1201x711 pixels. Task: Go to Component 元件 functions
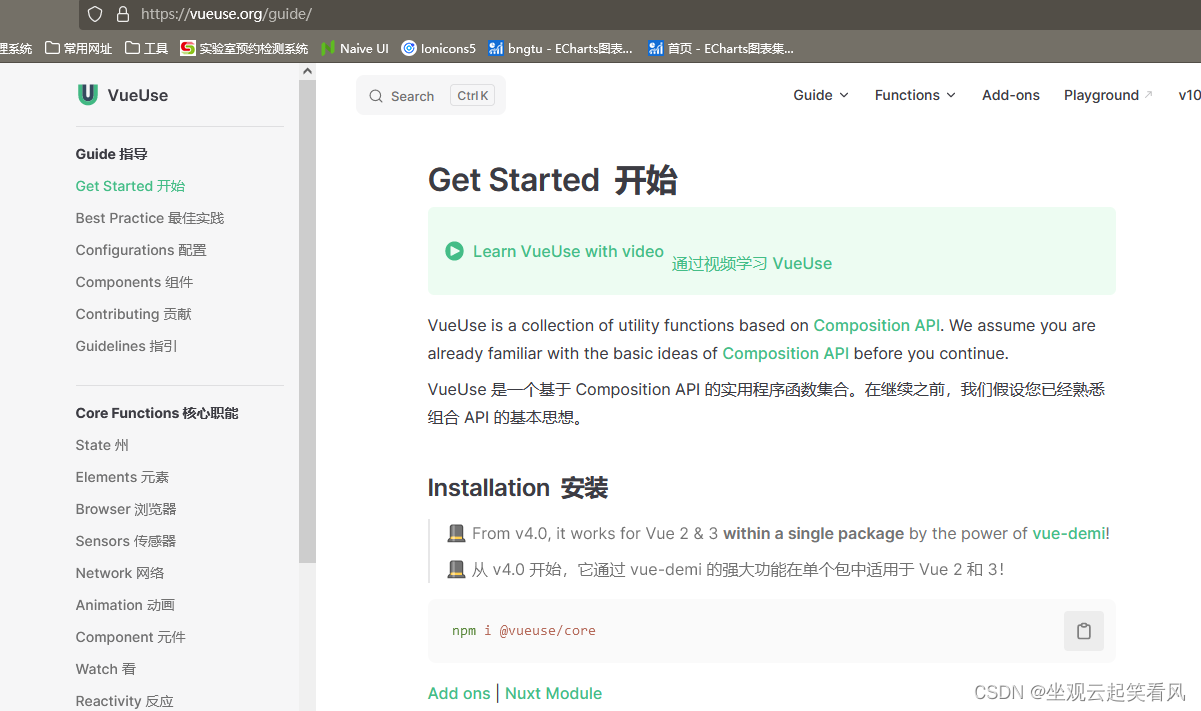point(131,637)
